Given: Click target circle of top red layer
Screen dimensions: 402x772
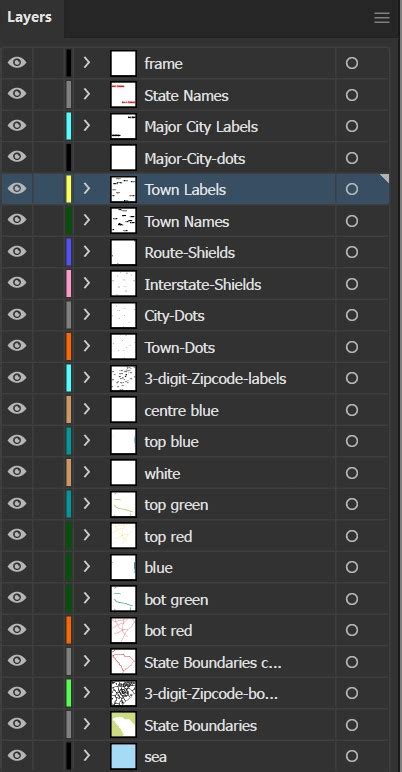Looking at the screenshot, I should [x=352, y=536].
